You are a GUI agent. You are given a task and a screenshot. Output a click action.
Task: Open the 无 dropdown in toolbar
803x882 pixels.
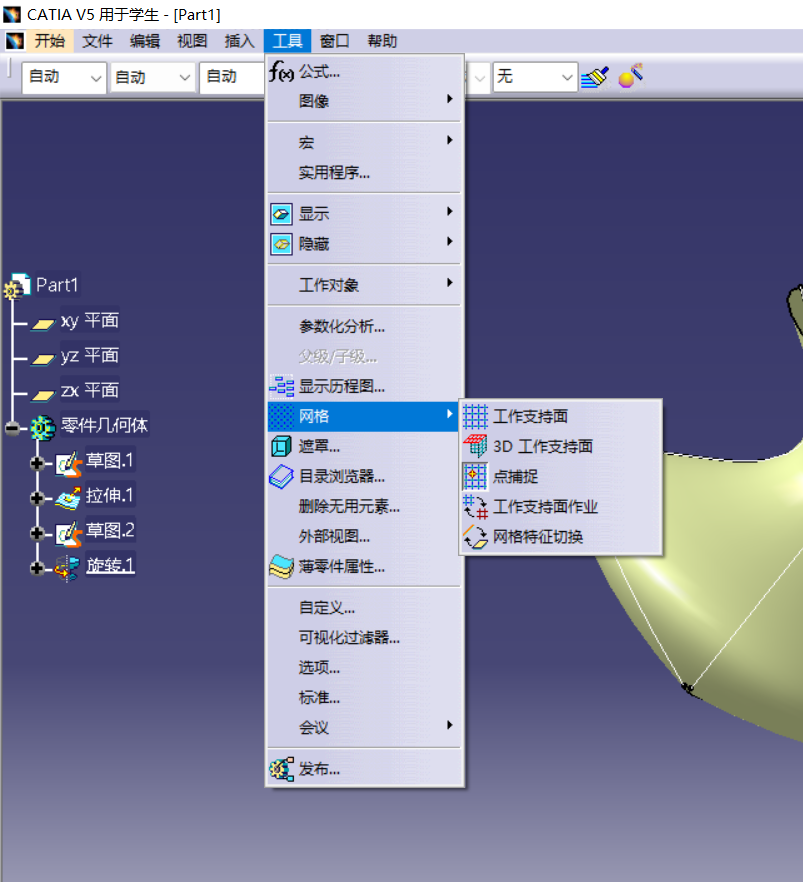[567, 78]
